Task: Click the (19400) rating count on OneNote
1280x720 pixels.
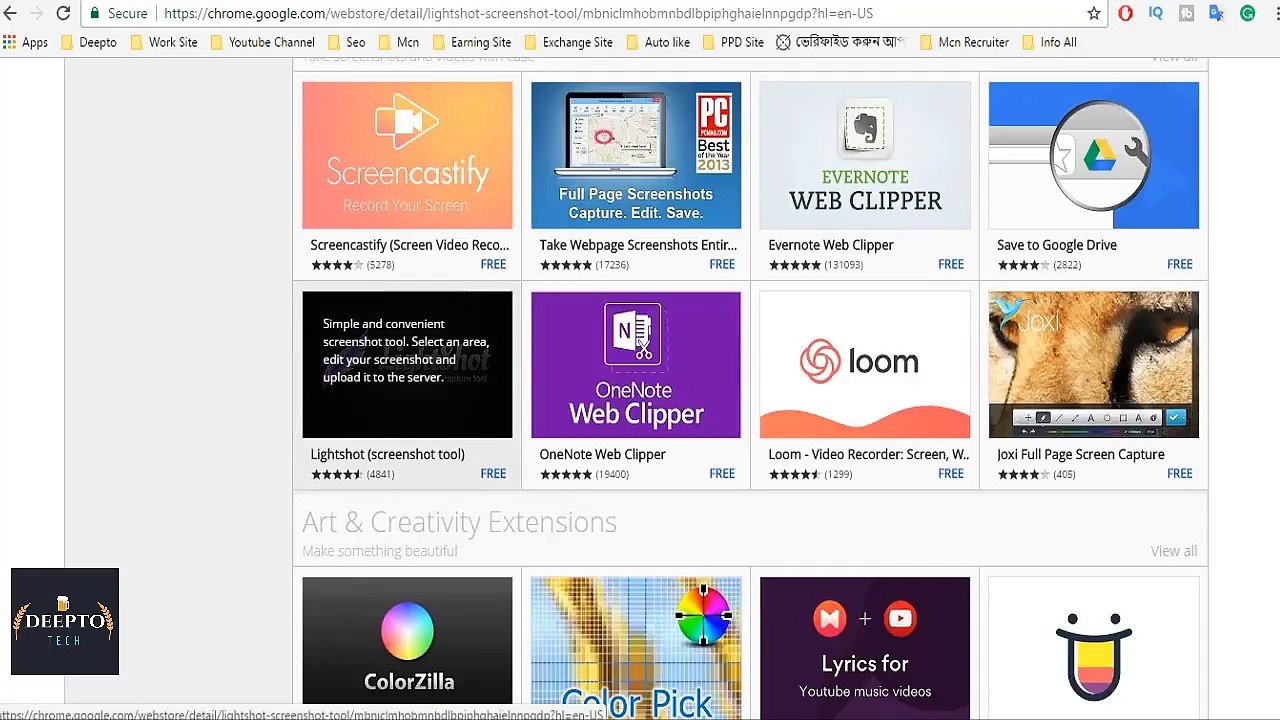Action: (x=612, y=475)
